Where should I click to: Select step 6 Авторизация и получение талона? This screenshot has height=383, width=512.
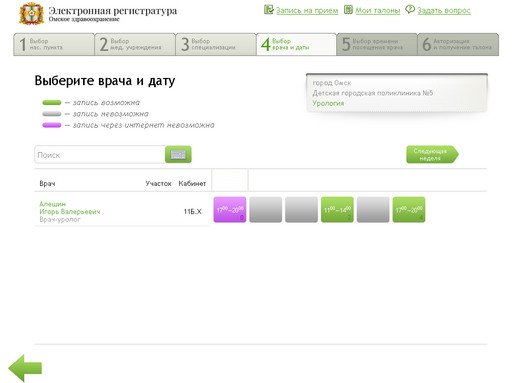coord(458,44)
